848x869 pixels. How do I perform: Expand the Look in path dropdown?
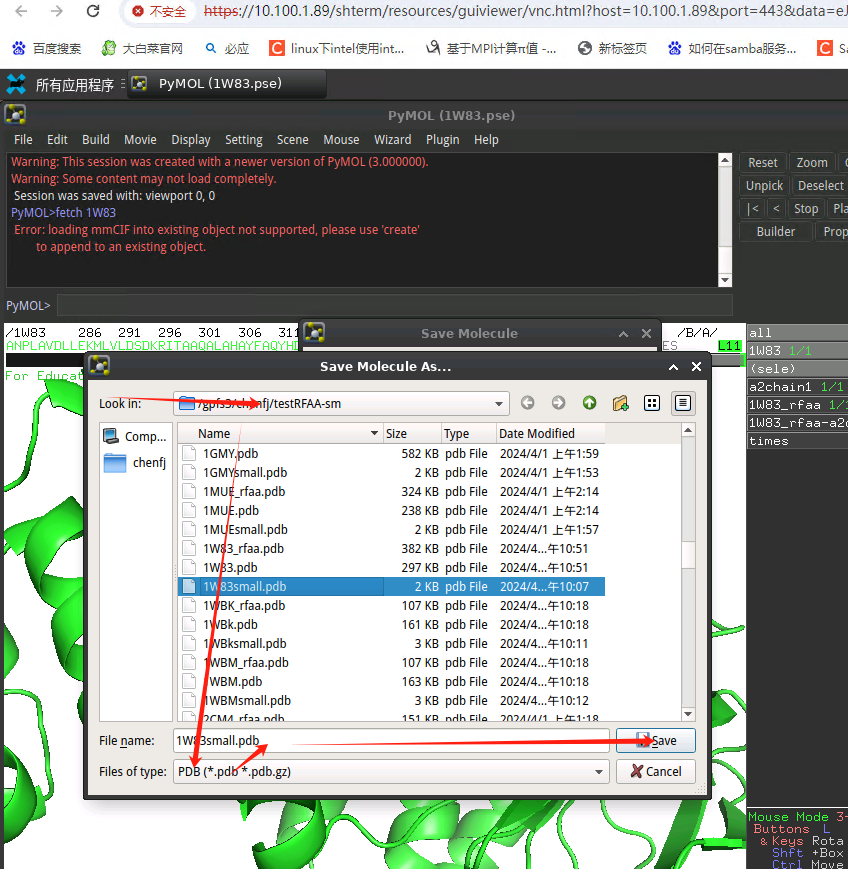tap(499, 404)
